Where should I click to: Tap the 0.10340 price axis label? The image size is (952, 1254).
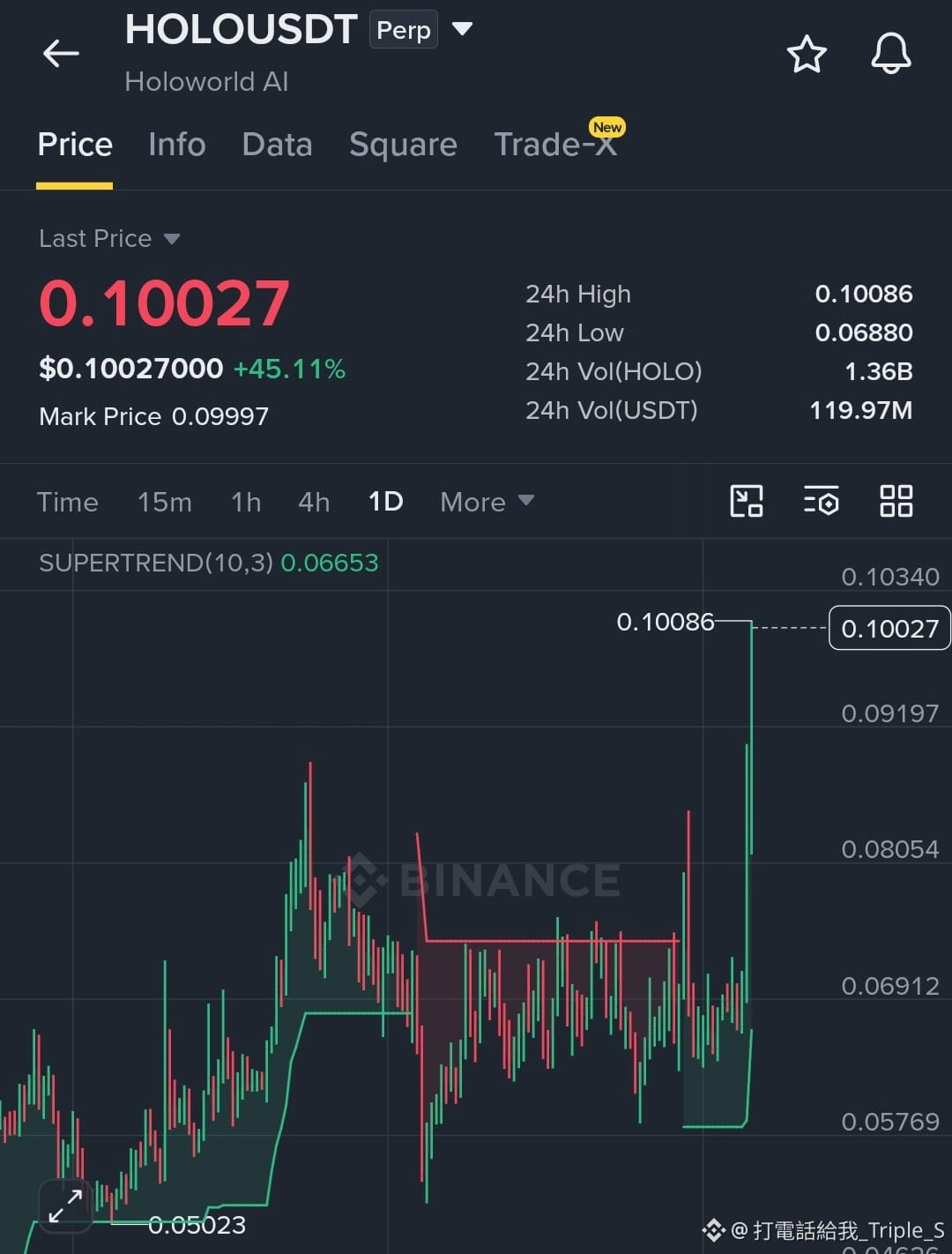[890, 577]
